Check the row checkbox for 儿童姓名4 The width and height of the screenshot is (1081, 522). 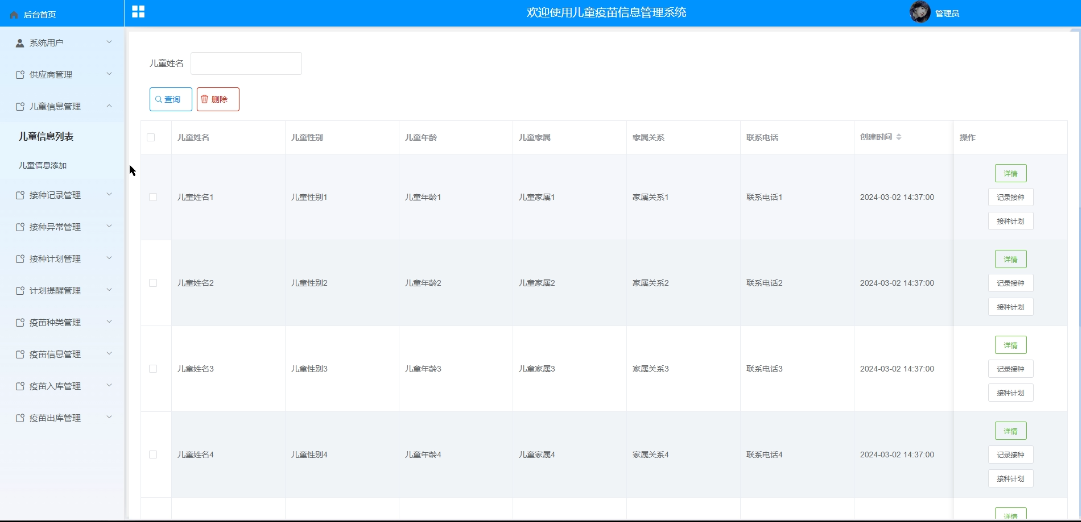[153, 454]
